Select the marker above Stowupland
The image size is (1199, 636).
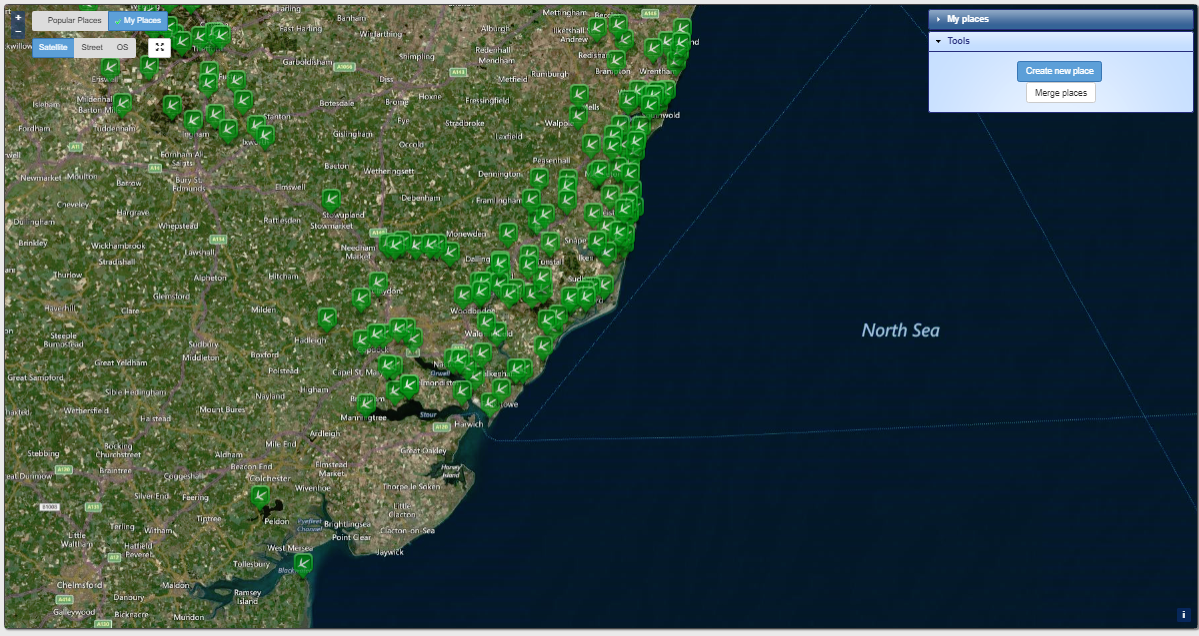331,198
